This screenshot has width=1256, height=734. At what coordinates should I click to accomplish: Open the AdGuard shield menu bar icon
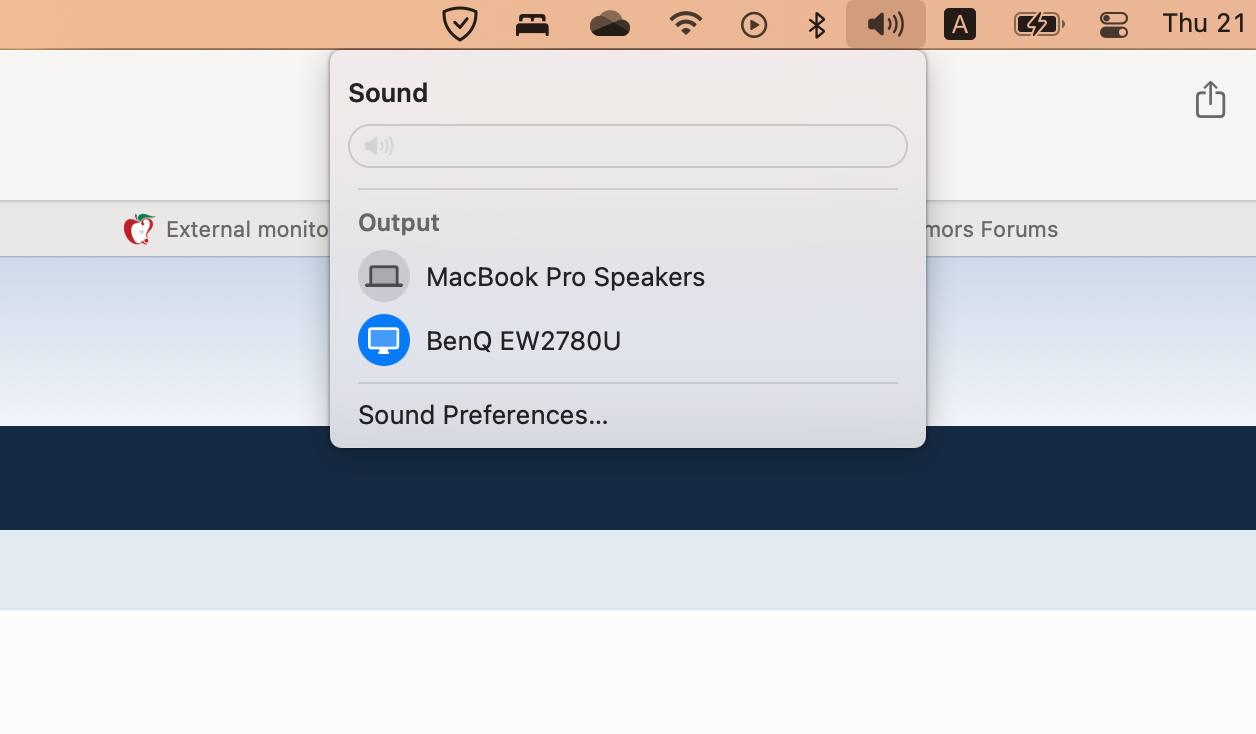[460, 24]
